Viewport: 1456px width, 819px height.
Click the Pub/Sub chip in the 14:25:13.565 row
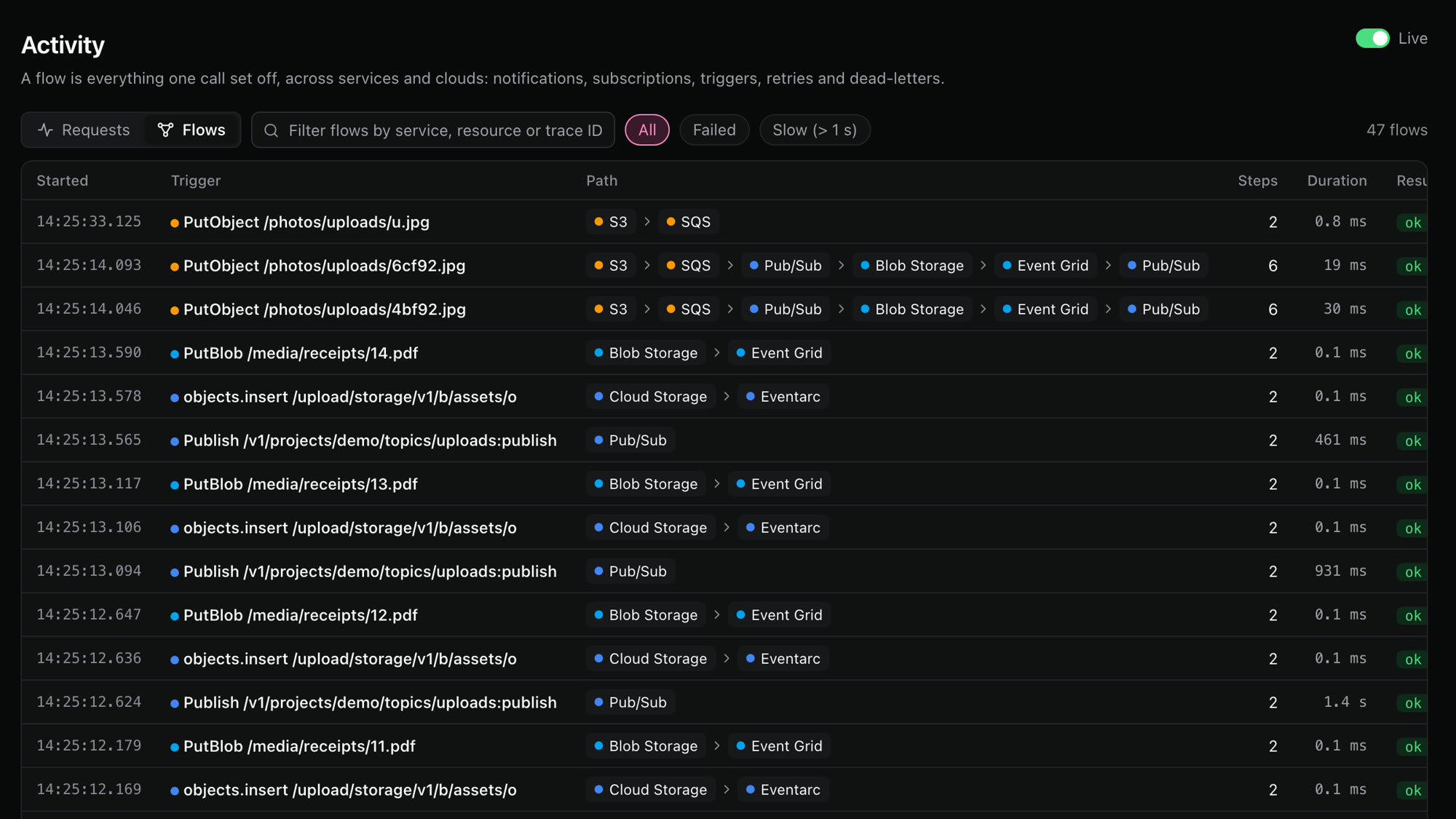click(x=630, y=440)
